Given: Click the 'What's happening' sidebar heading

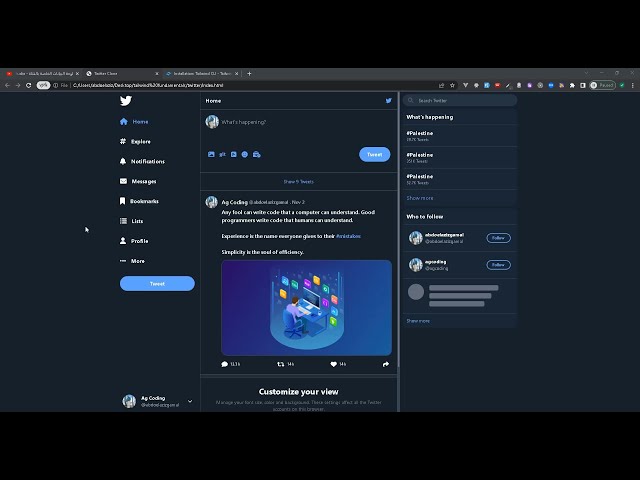Looking at the screenshot, I should pyautogui.click(x=429, y=117).
